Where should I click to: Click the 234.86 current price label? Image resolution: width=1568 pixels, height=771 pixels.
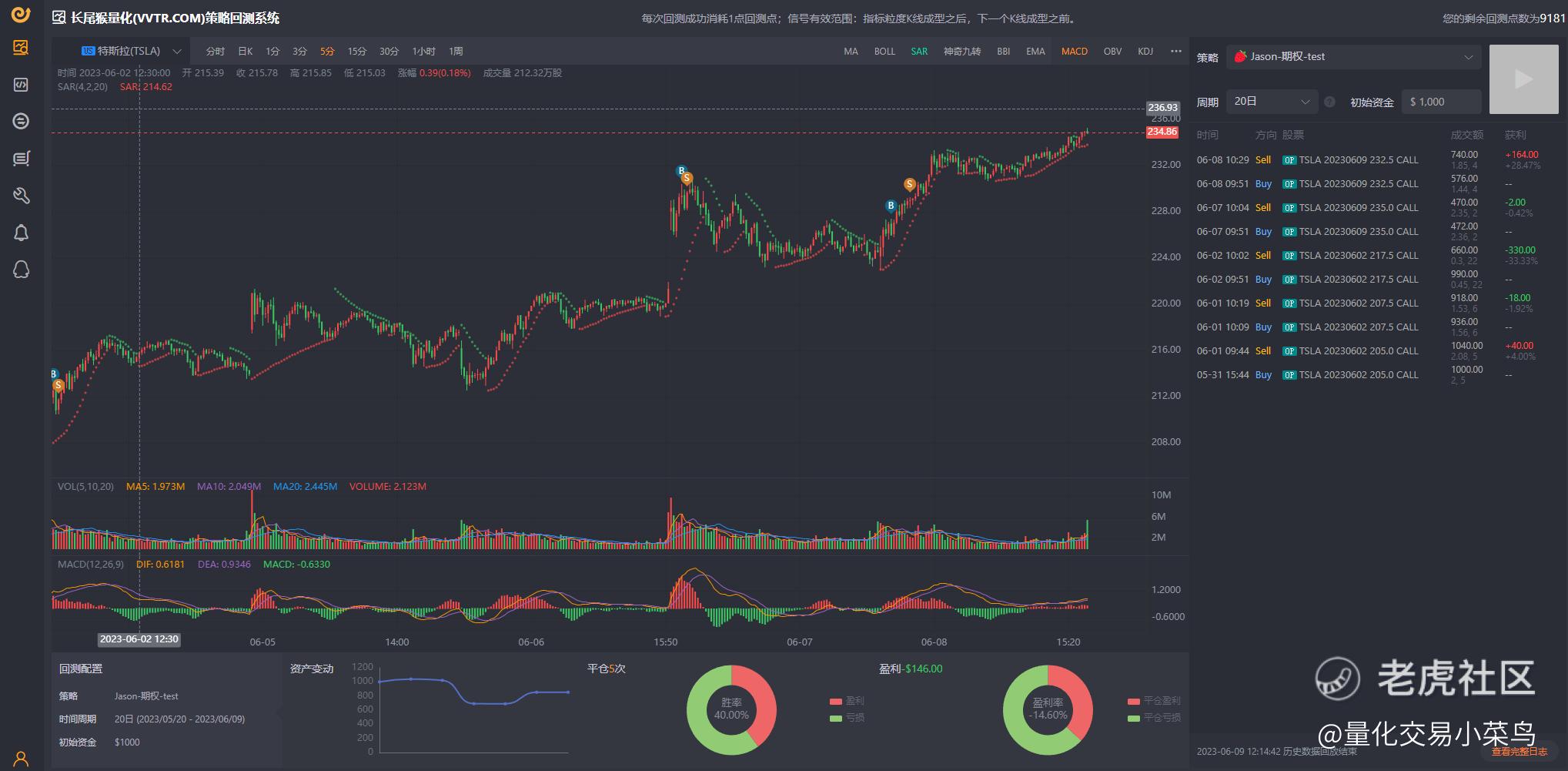(1162, 132)
